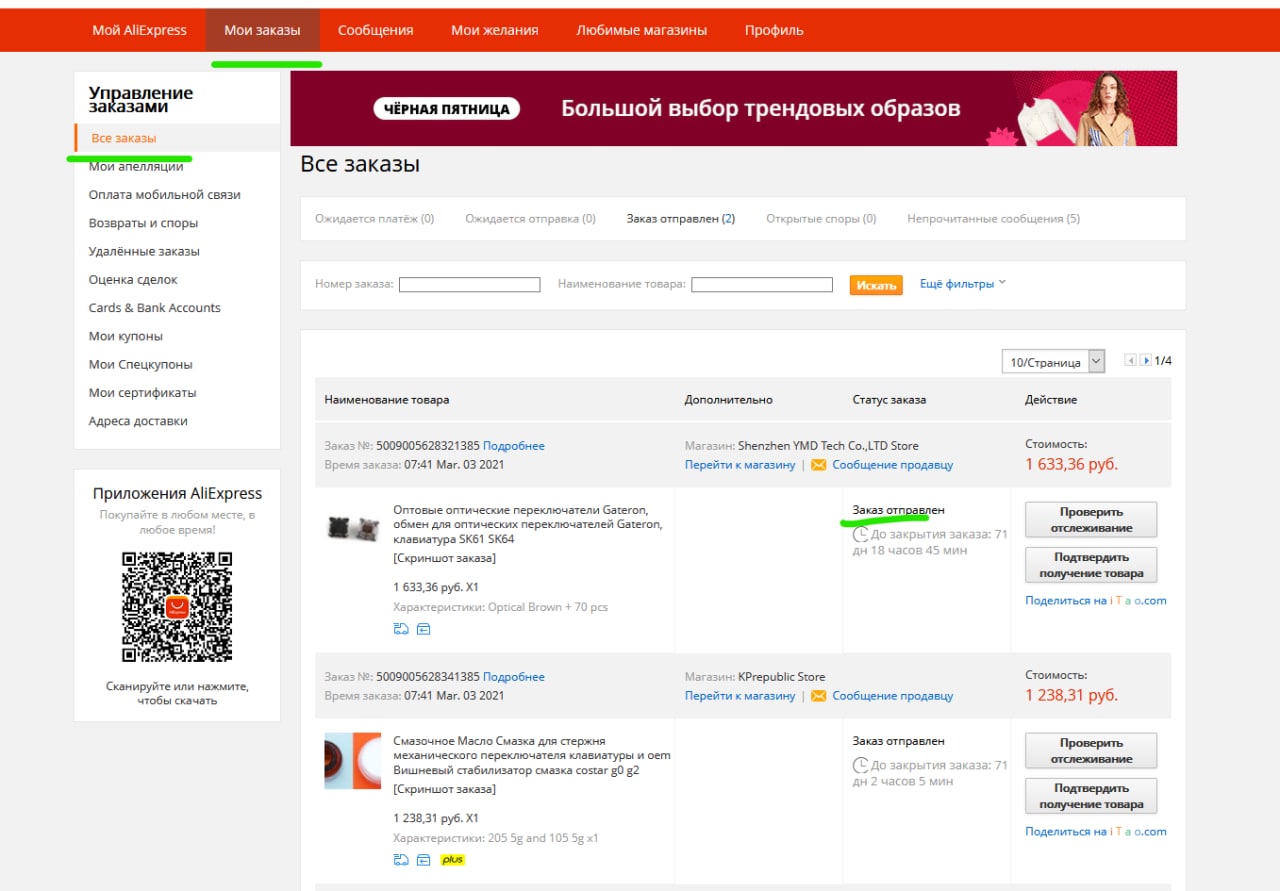
Task: Open Оценка сделок in sidebar
Action: tap(133, 280)
